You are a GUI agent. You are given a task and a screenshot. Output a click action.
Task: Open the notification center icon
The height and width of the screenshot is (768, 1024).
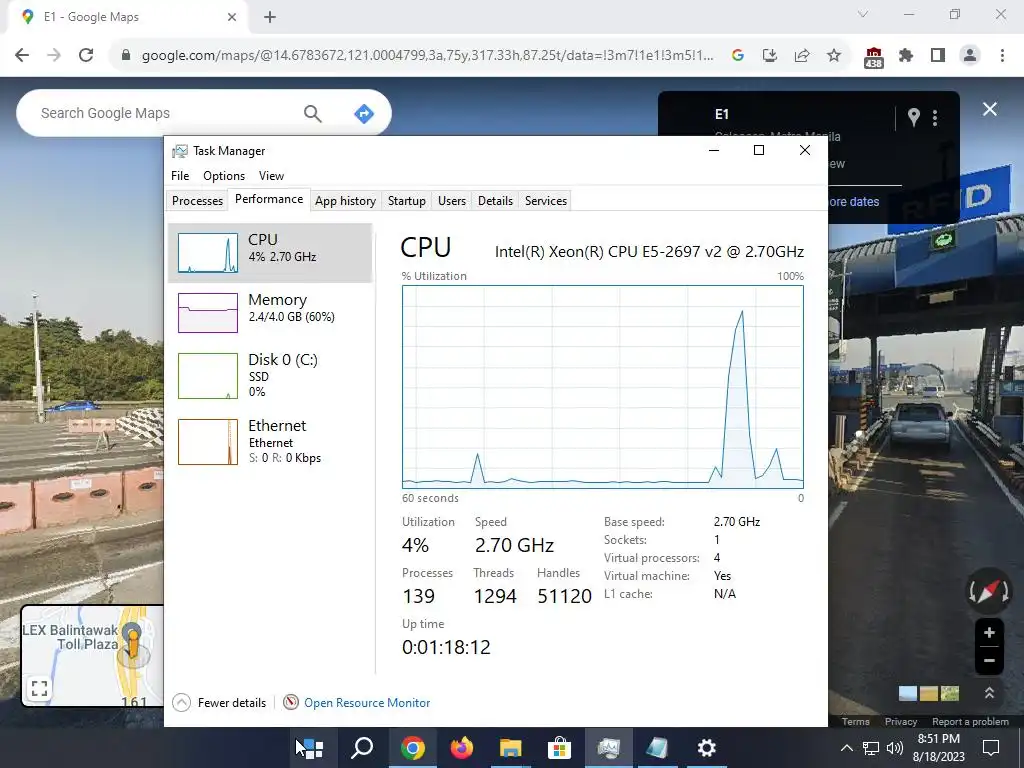click(x=991, y=748)
